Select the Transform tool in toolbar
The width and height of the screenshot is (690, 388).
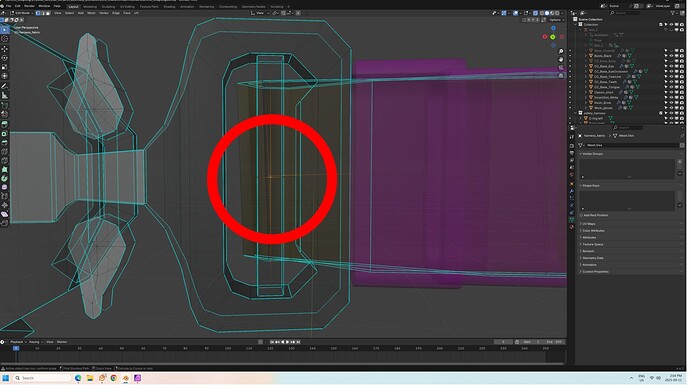pos(5,77)
